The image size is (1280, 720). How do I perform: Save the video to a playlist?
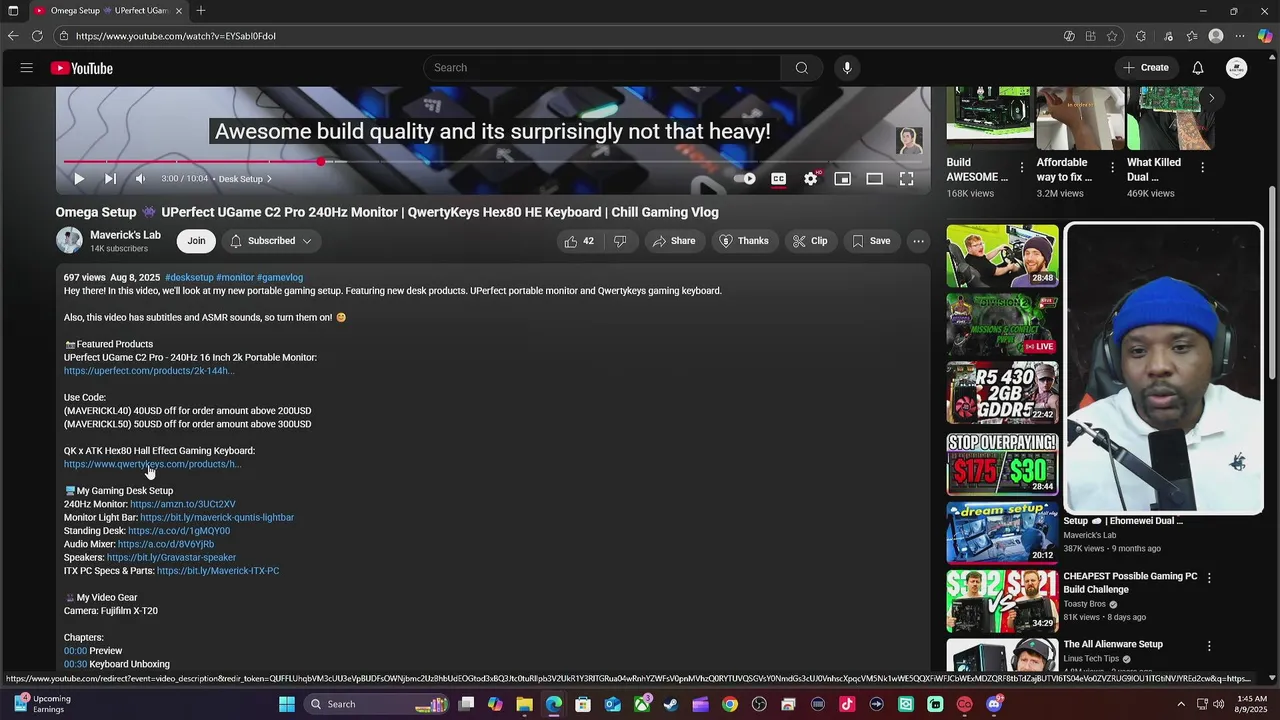click(871, 241)
